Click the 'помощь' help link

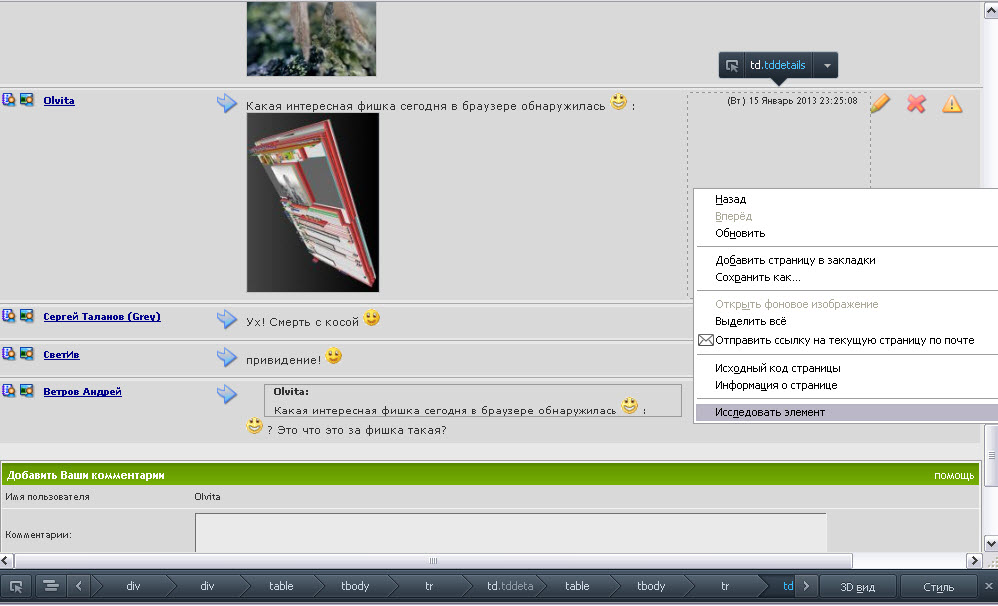(x=953, y=475)
